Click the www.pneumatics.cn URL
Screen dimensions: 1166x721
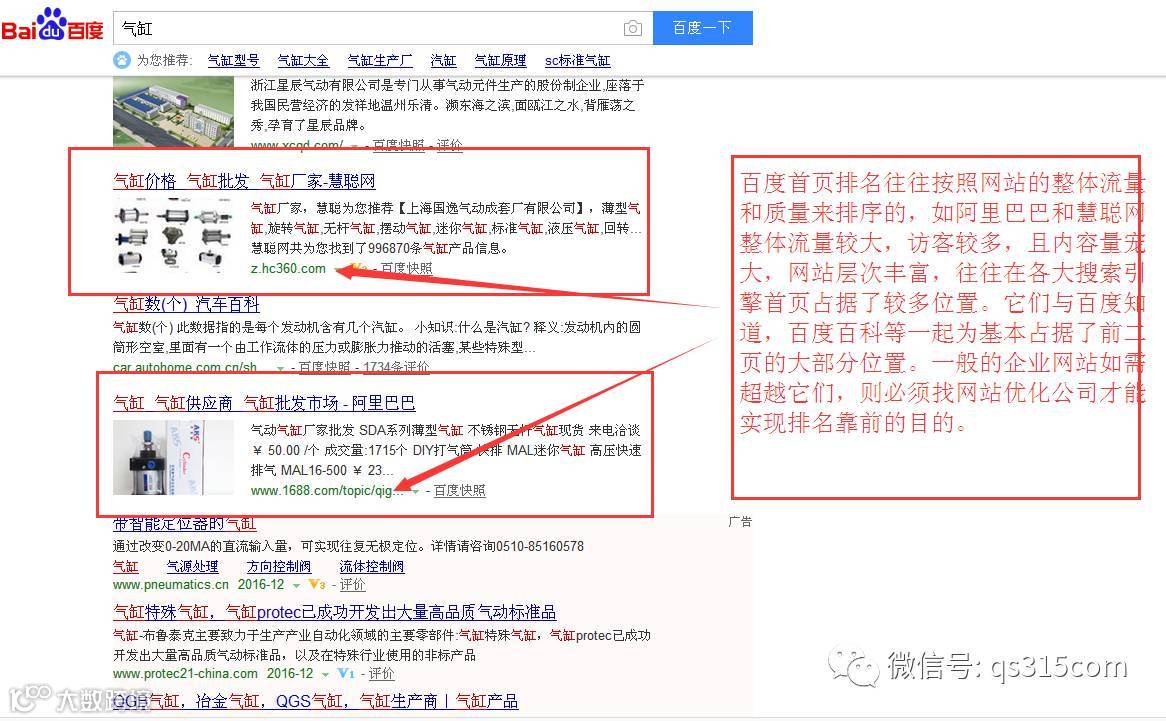(x=171, y=585)
